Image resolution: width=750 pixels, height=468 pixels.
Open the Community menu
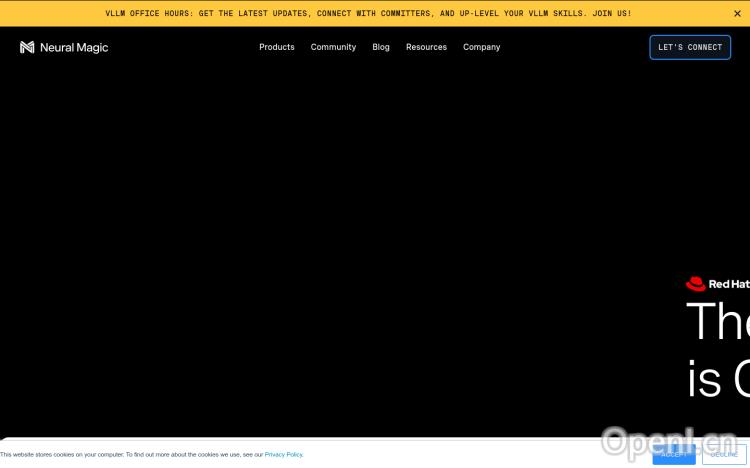point(333,47)
